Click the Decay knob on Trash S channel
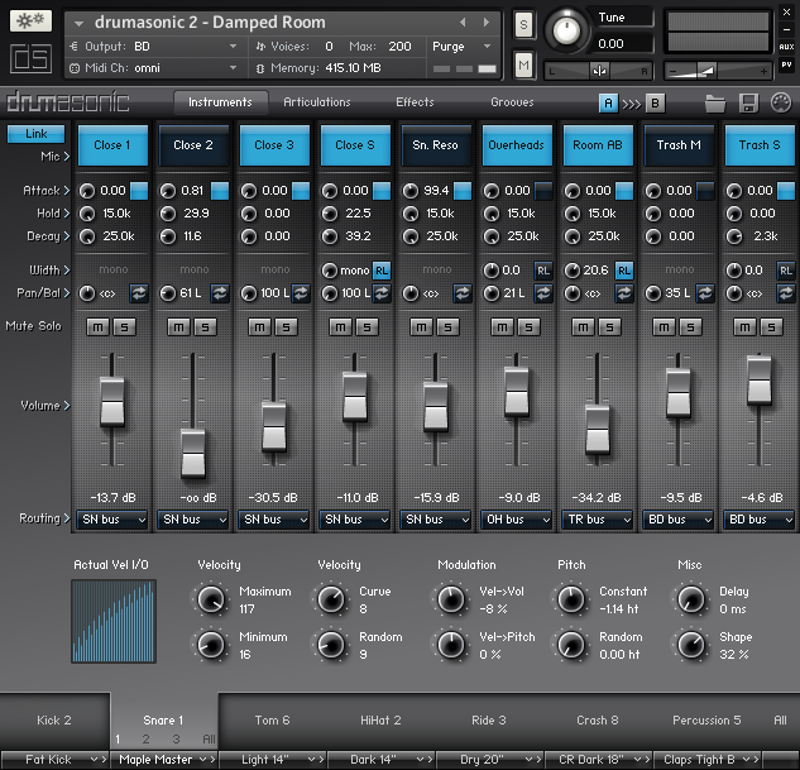 pyautogui.click(x=734, y=236)
